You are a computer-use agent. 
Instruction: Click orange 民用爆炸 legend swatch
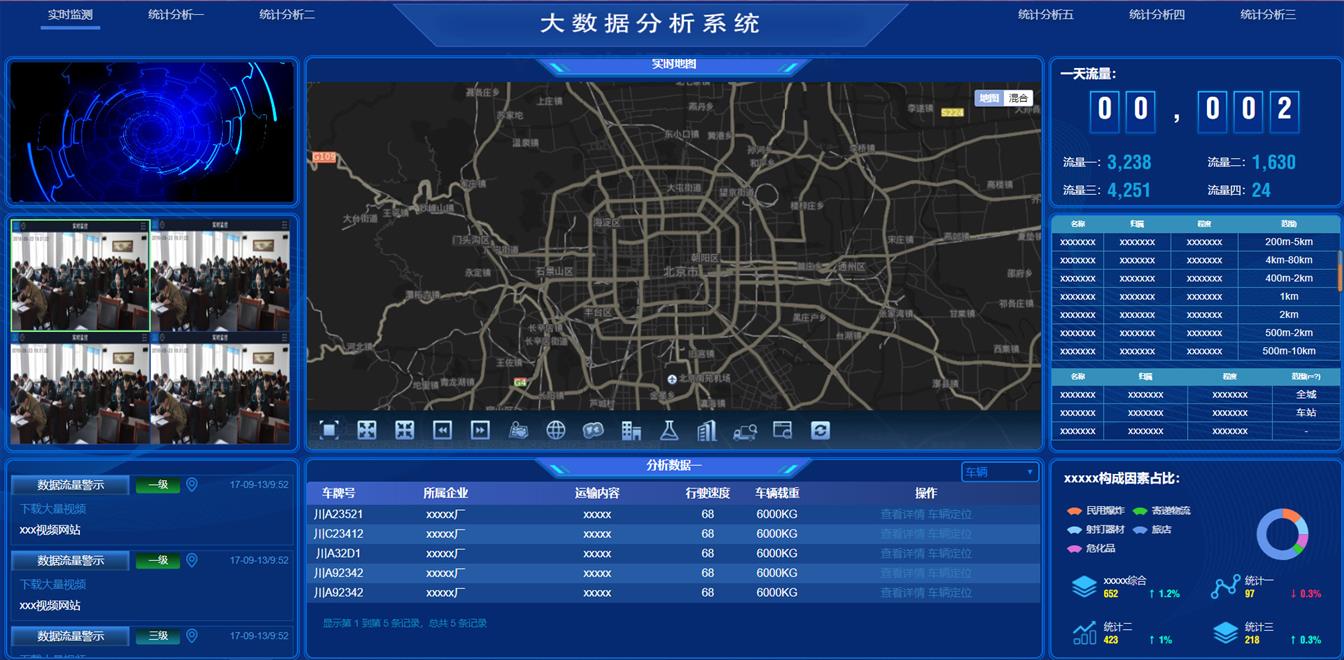click(x=1075, y=511)
